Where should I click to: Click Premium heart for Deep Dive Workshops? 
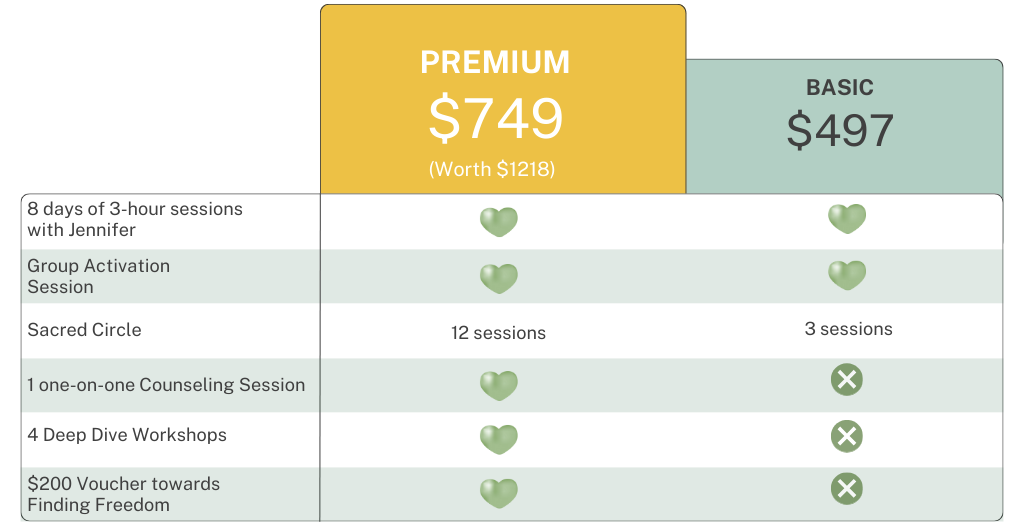click(499, 439)
